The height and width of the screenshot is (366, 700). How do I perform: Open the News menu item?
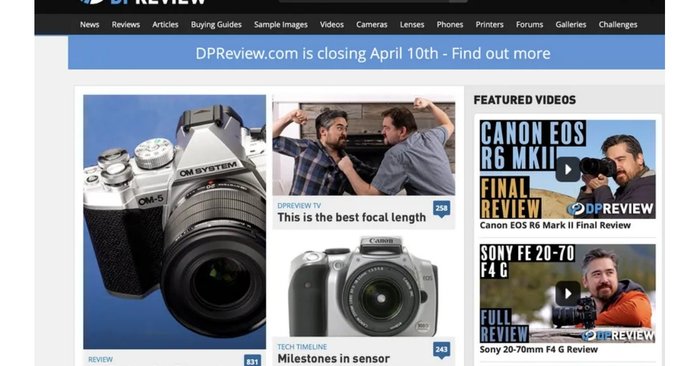click(89, 25)
